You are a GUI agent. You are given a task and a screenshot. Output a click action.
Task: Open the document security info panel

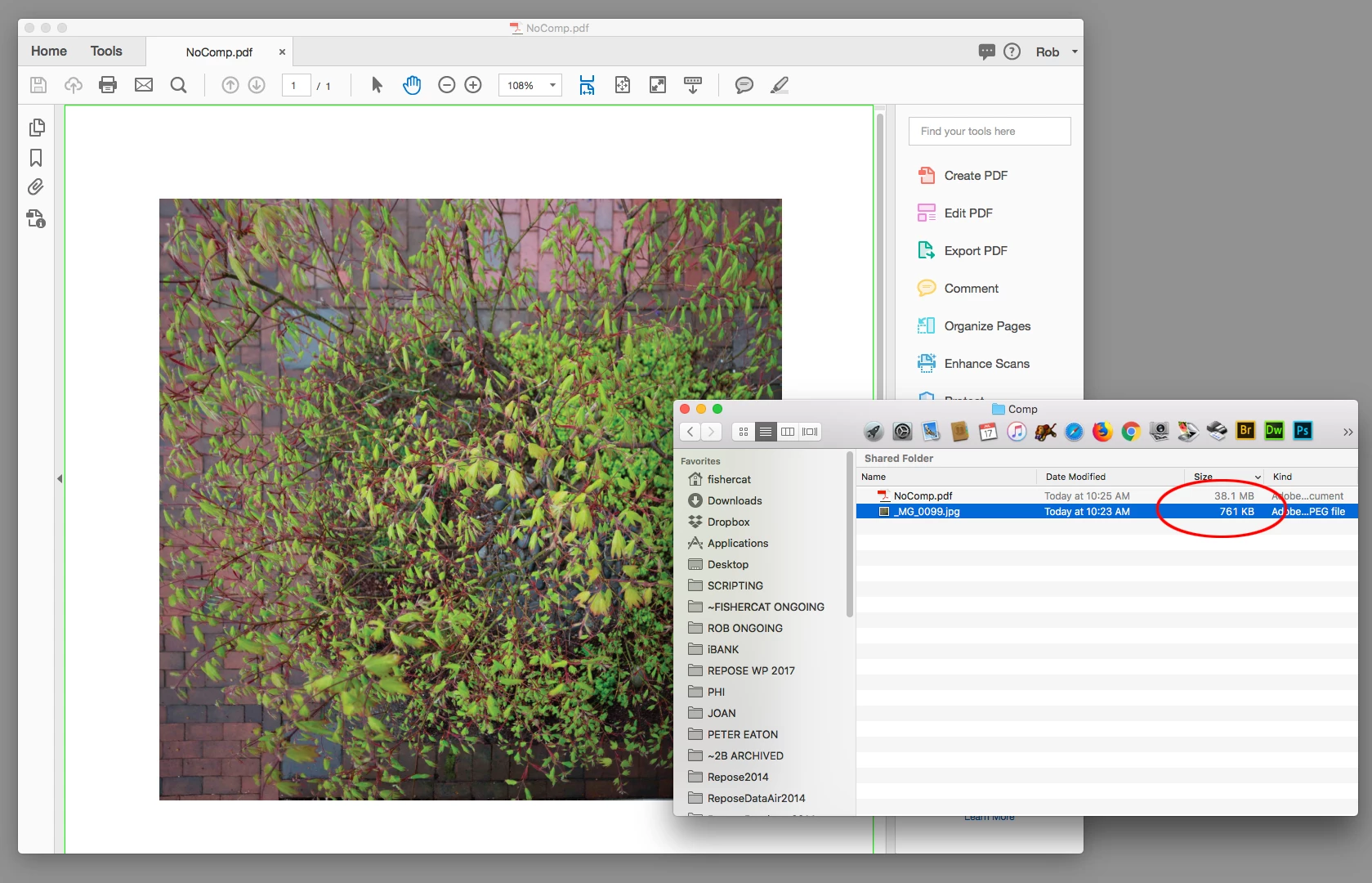36,218
